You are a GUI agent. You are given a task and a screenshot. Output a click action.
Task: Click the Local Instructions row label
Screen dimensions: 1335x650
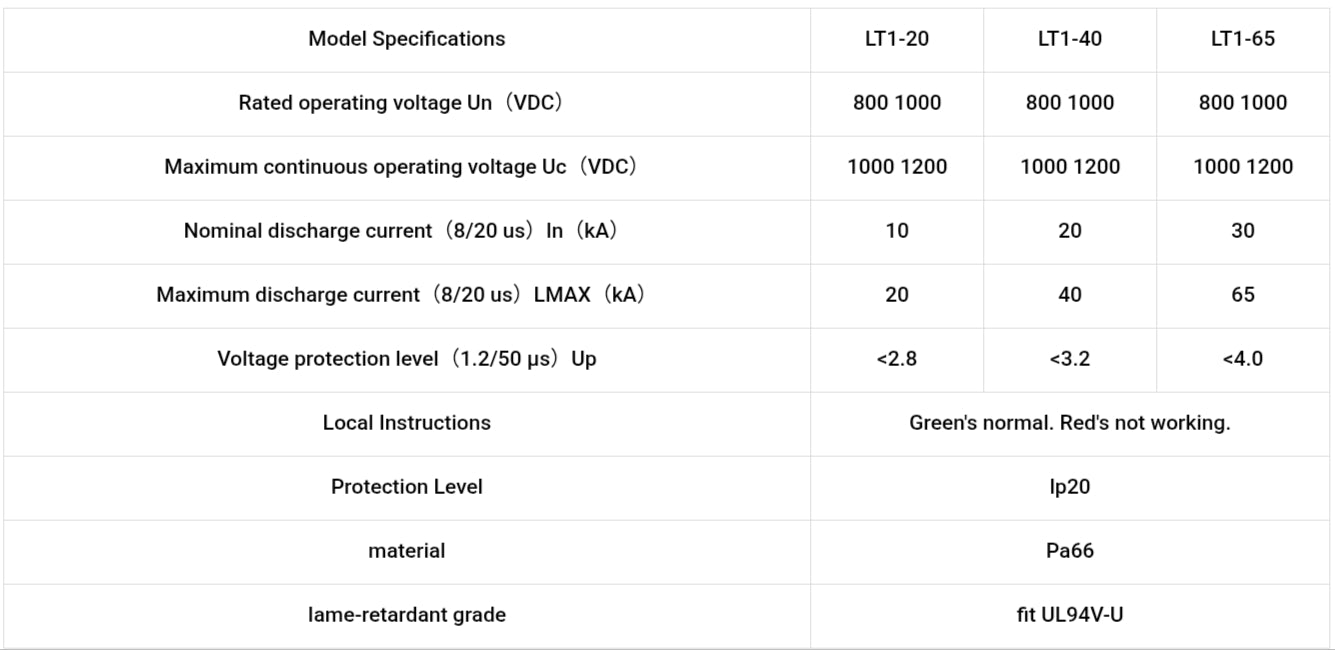click(406, 423)
